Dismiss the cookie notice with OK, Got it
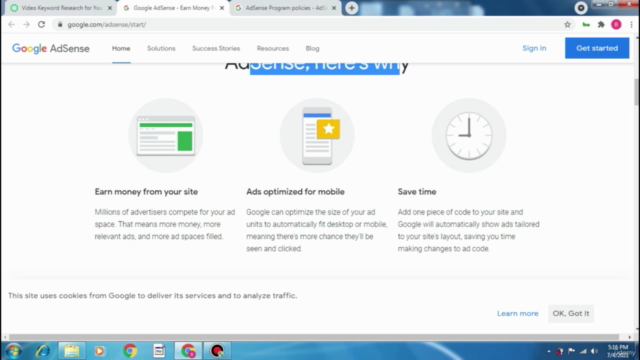 571,313
